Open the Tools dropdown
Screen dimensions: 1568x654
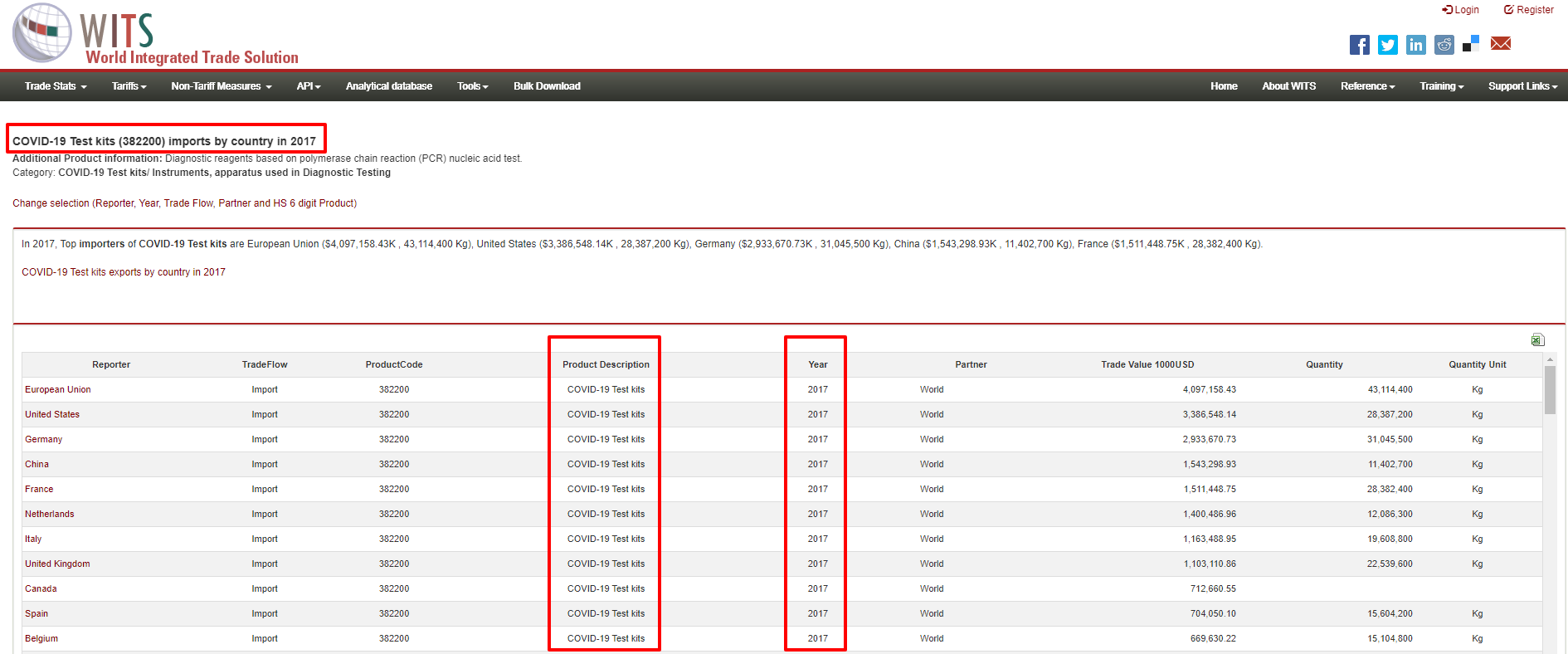473,86
